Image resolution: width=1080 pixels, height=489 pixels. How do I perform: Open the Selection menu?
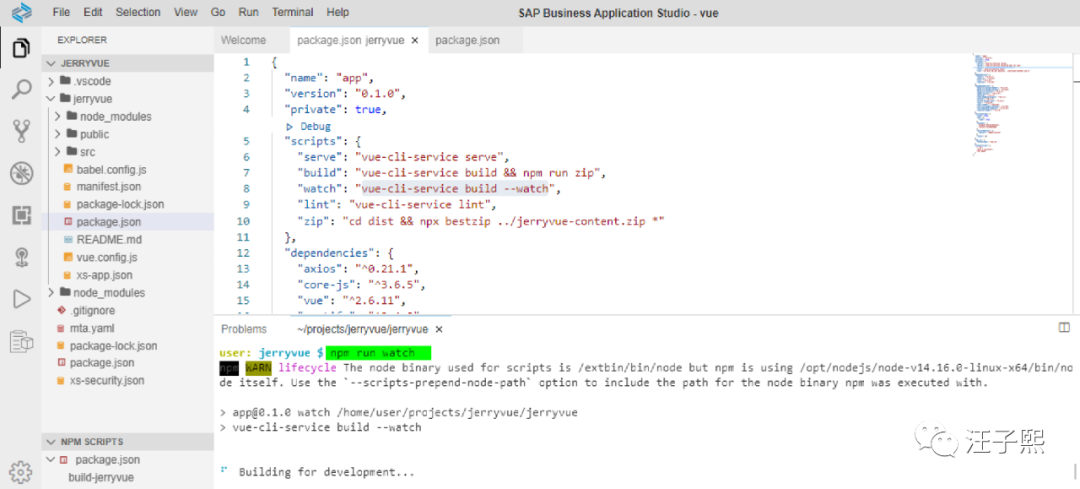click(x=138, y=12)
